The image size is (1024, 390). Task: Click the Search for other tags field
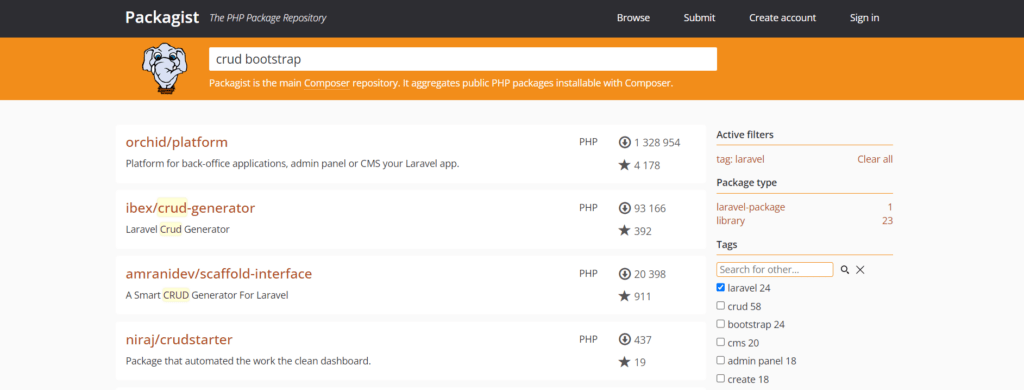point(775,269)
